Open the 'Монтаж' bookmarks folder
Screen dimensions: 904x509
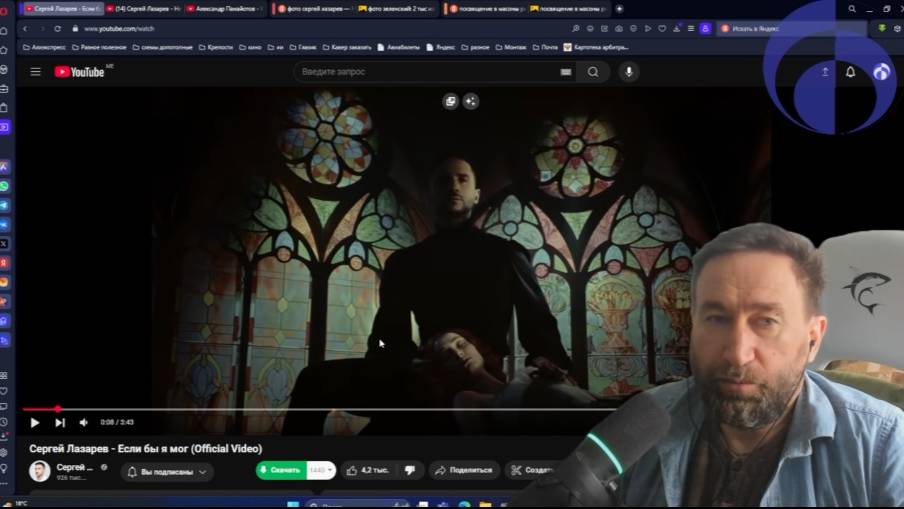511,47
